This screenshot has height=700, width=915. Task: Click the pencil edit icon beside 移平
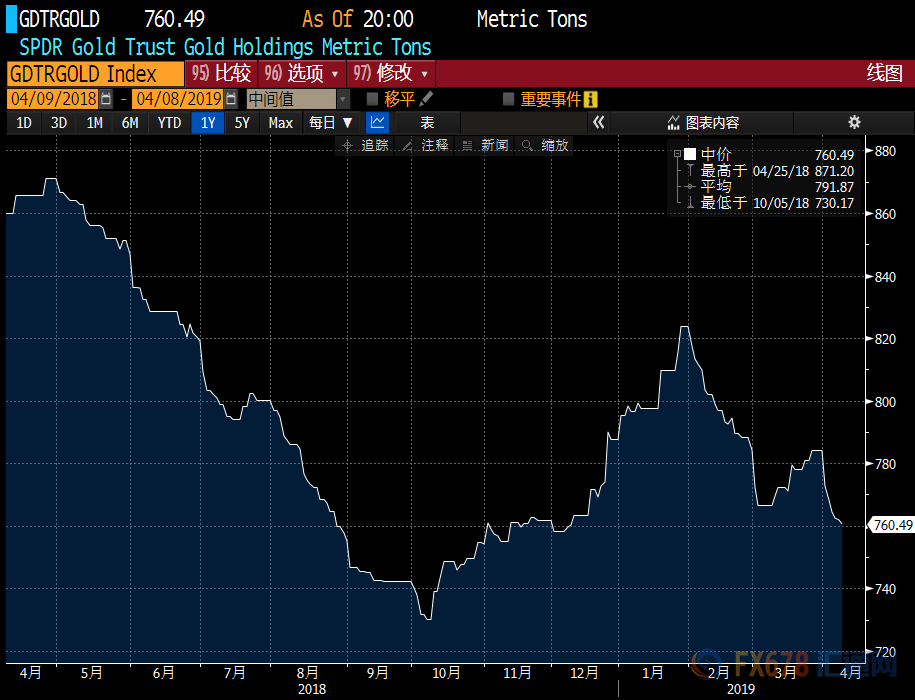tap(426, 99)
